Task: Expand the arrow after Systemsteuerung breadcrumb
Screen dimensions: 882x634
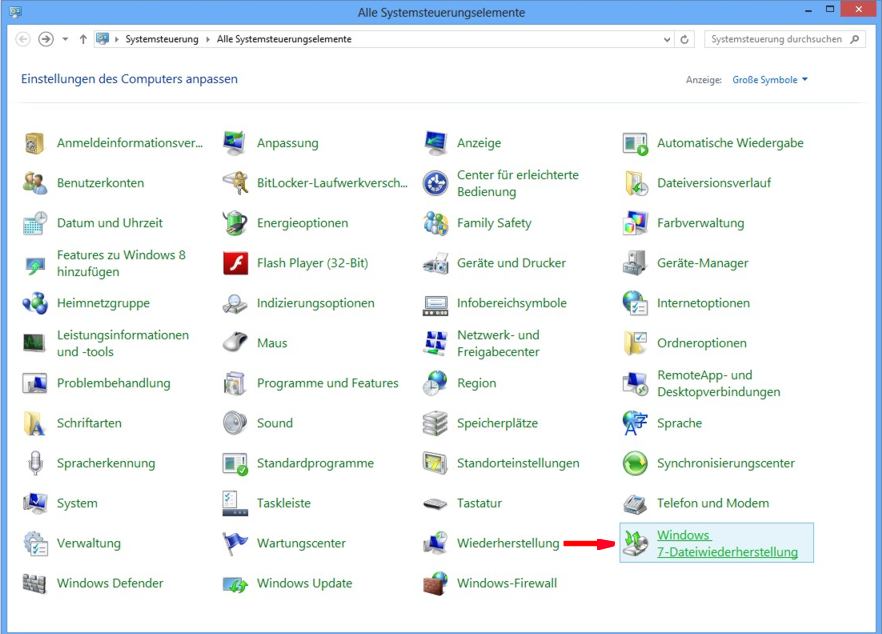Action: [208, 39]
